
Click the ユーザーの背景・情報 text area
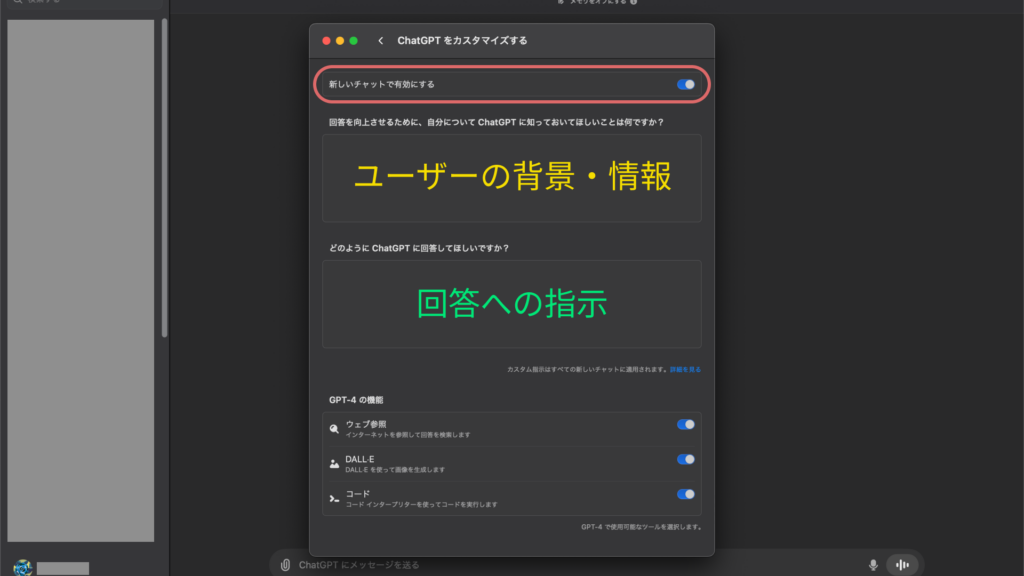[512, 177]
